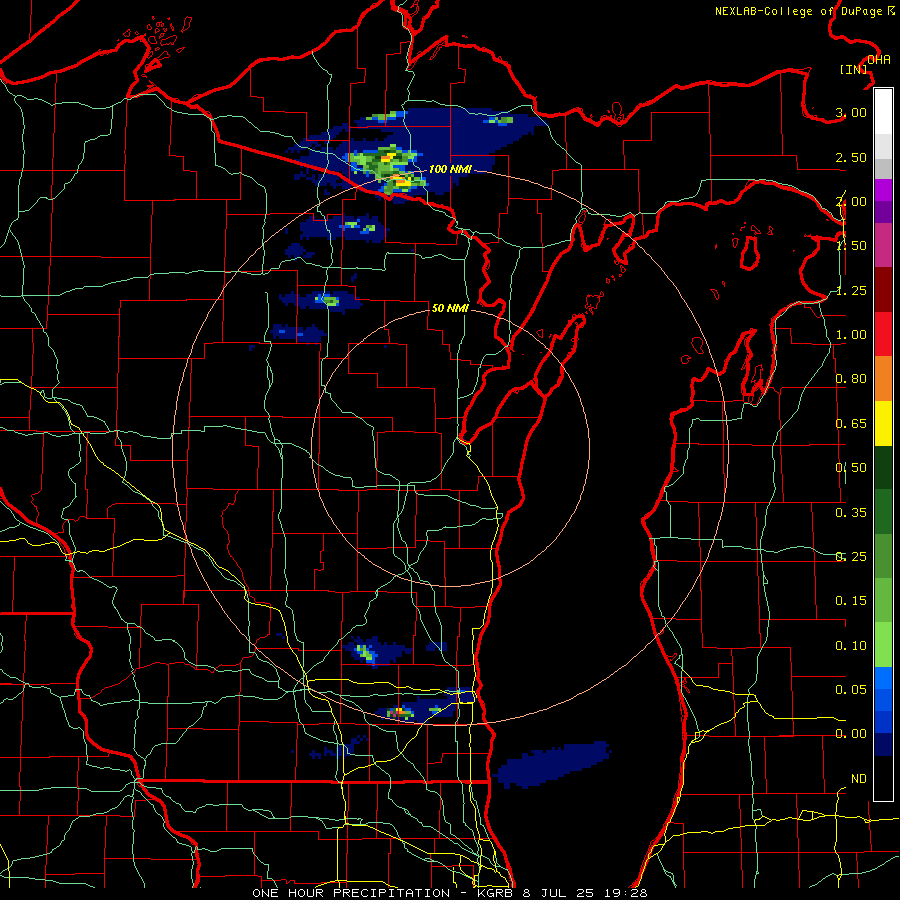Click the 0.05 legend value
This screenshot has height=900, width=900.
tap(851, 689)
